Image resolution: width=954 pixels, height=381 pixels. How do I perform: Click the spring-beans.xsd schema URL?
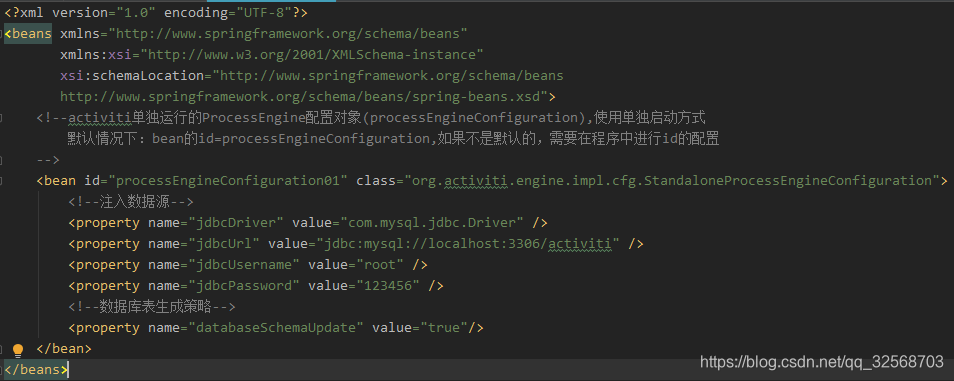click(x=304, y=97)
